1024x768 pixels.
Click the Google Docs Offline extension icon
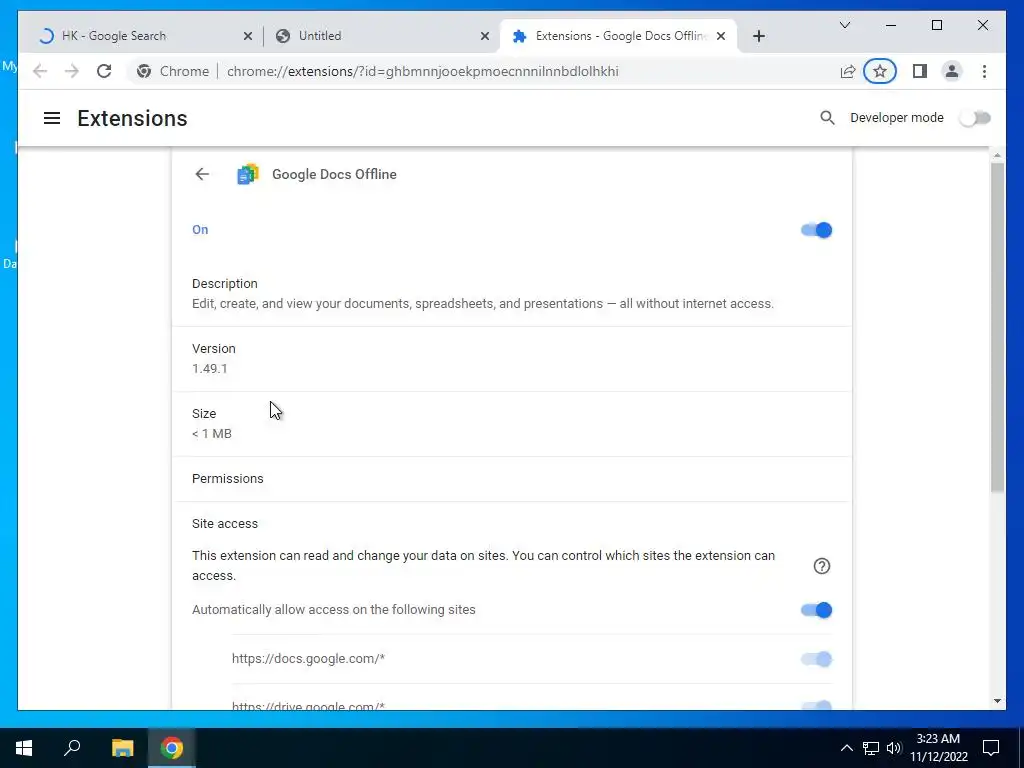click(248, 174)
